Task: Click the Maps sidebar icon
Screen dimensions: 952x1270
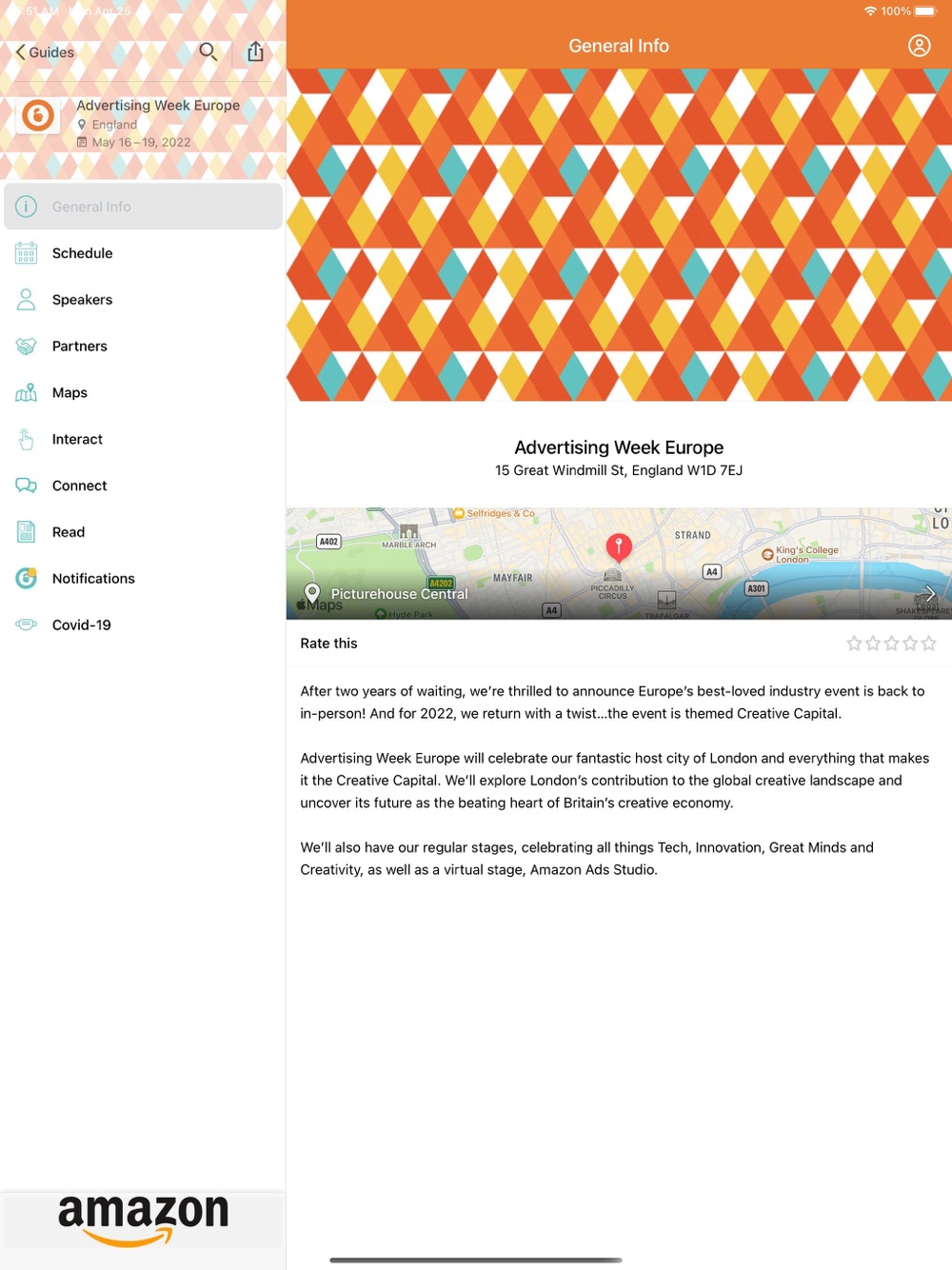Action: 27,392
